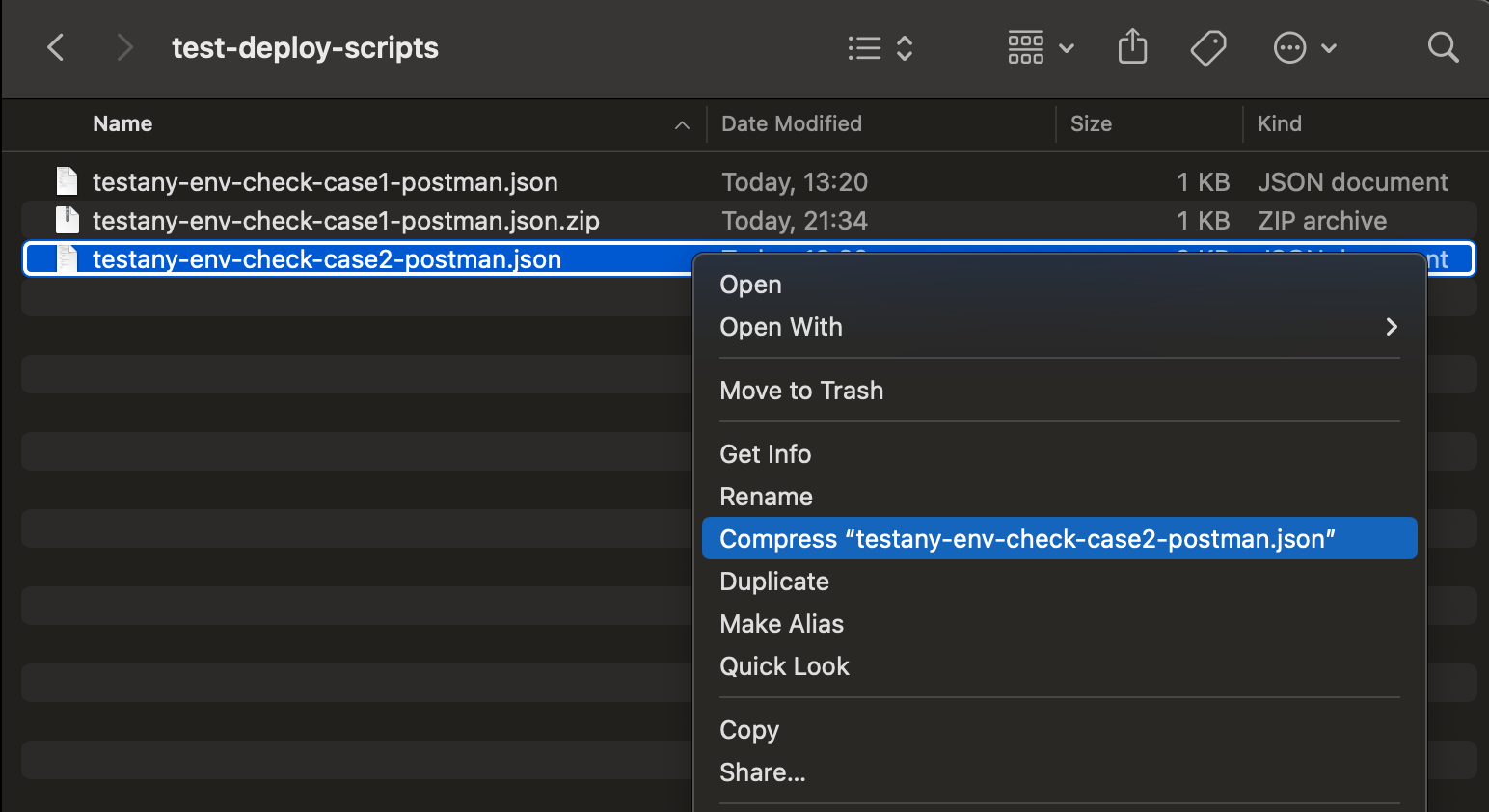Click Today, 13:20 date cell
This screenshot has height=812, width=1489.
[x=795, y=182]
